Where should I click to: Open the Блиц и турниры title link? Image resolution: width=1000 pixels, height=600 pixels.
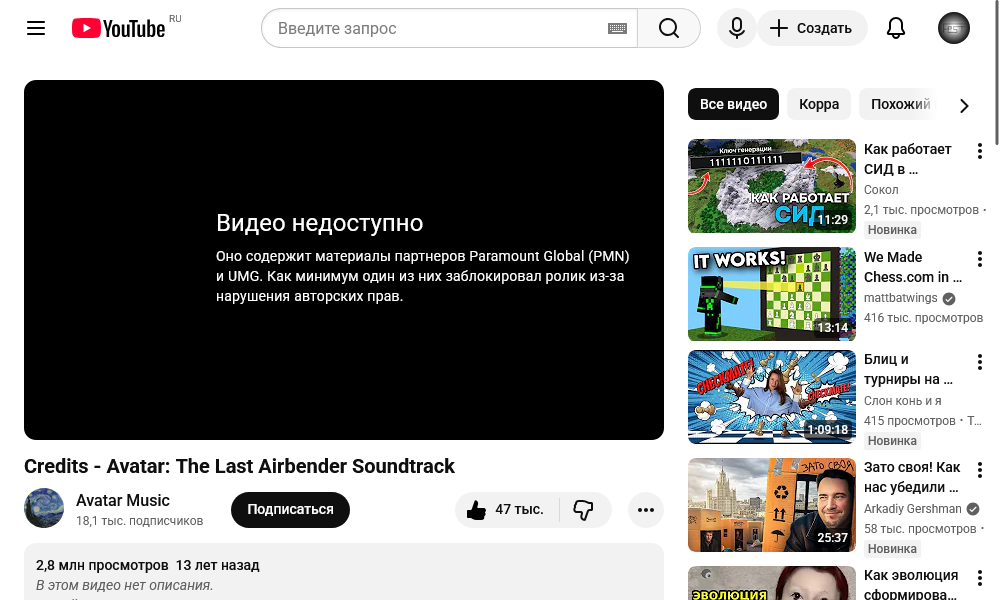pyautogui.click(x=908, y=369)
